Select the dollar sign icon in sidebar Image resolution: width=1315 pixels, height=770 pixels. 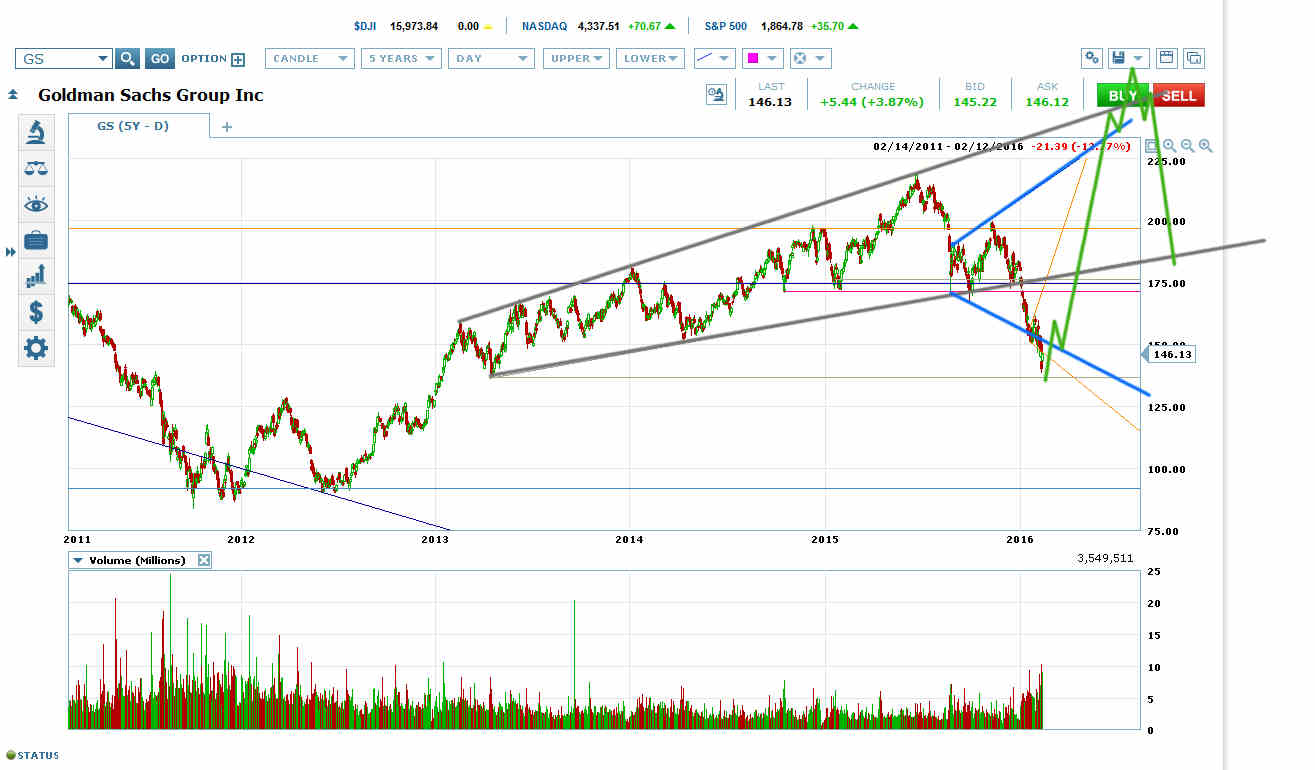pos(36,312)
